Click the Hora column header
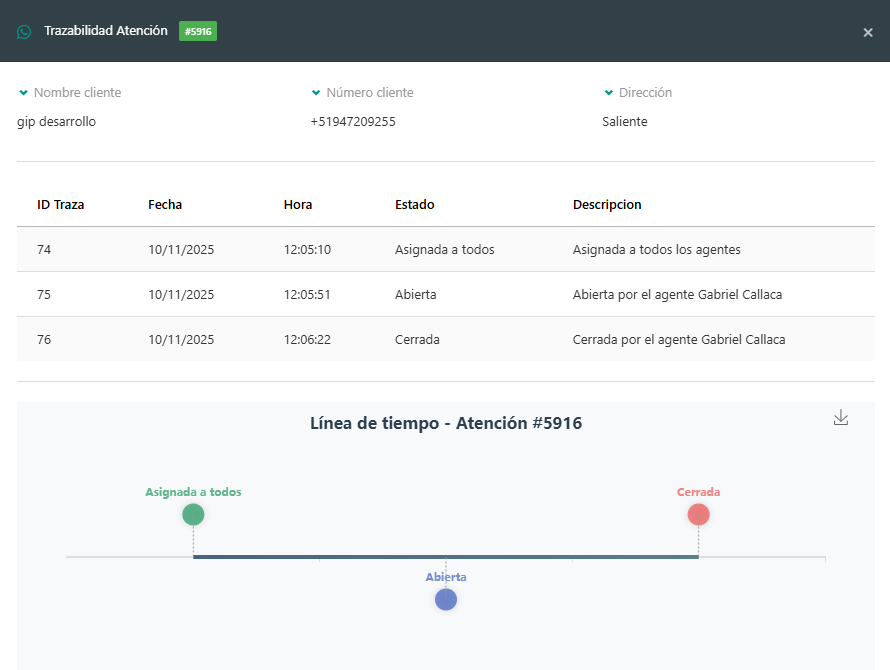 click(x=298, y=204)
